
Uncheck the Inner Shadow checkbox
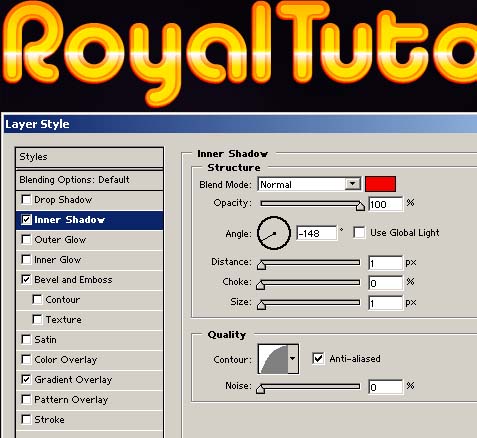point(26,219)
